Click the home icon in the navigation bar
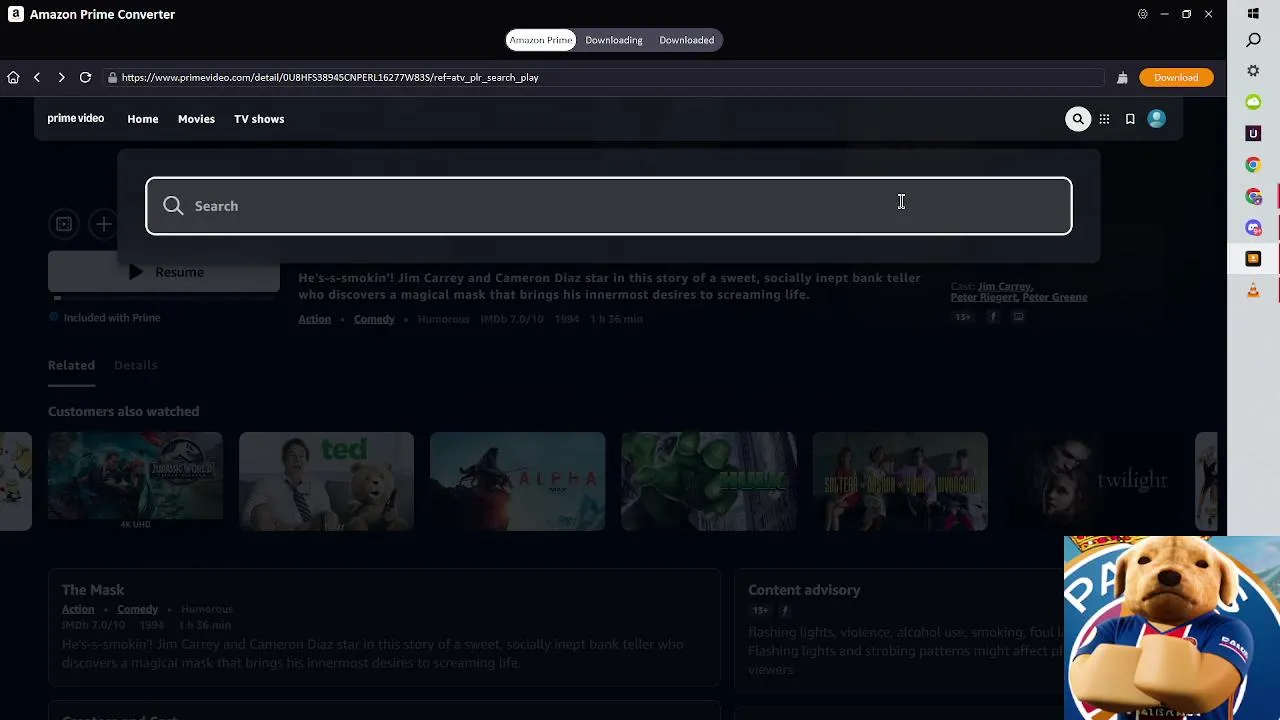This screenshot has height=720, width=1280. point(13,77)
